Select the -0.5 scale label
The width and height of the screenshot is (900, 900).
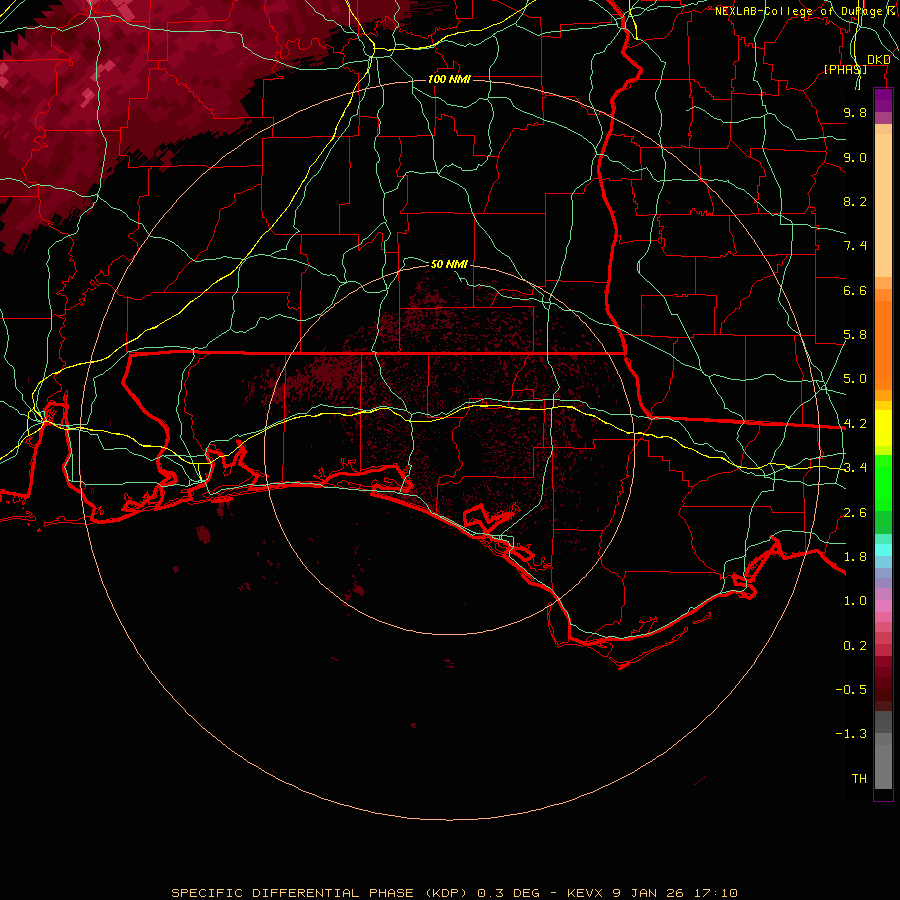coord(851,690)
